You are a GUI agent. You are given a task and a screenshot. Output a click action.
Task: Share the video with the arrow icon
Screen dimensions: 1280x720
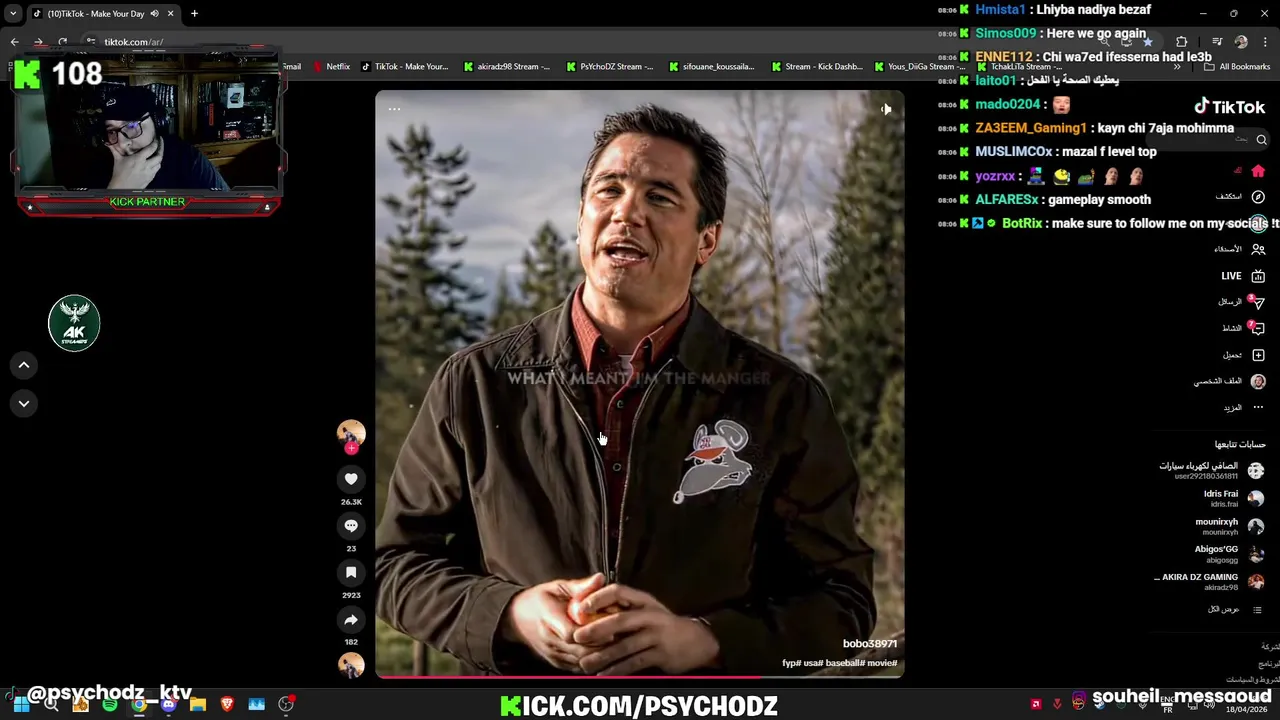(x=351, y=620)
